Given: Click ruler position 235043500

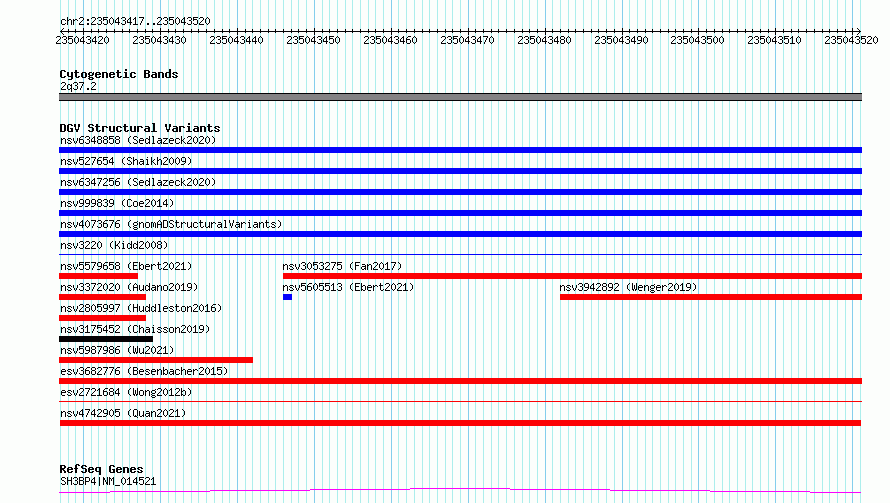Looking at the screenshot, I should point(697,40).
